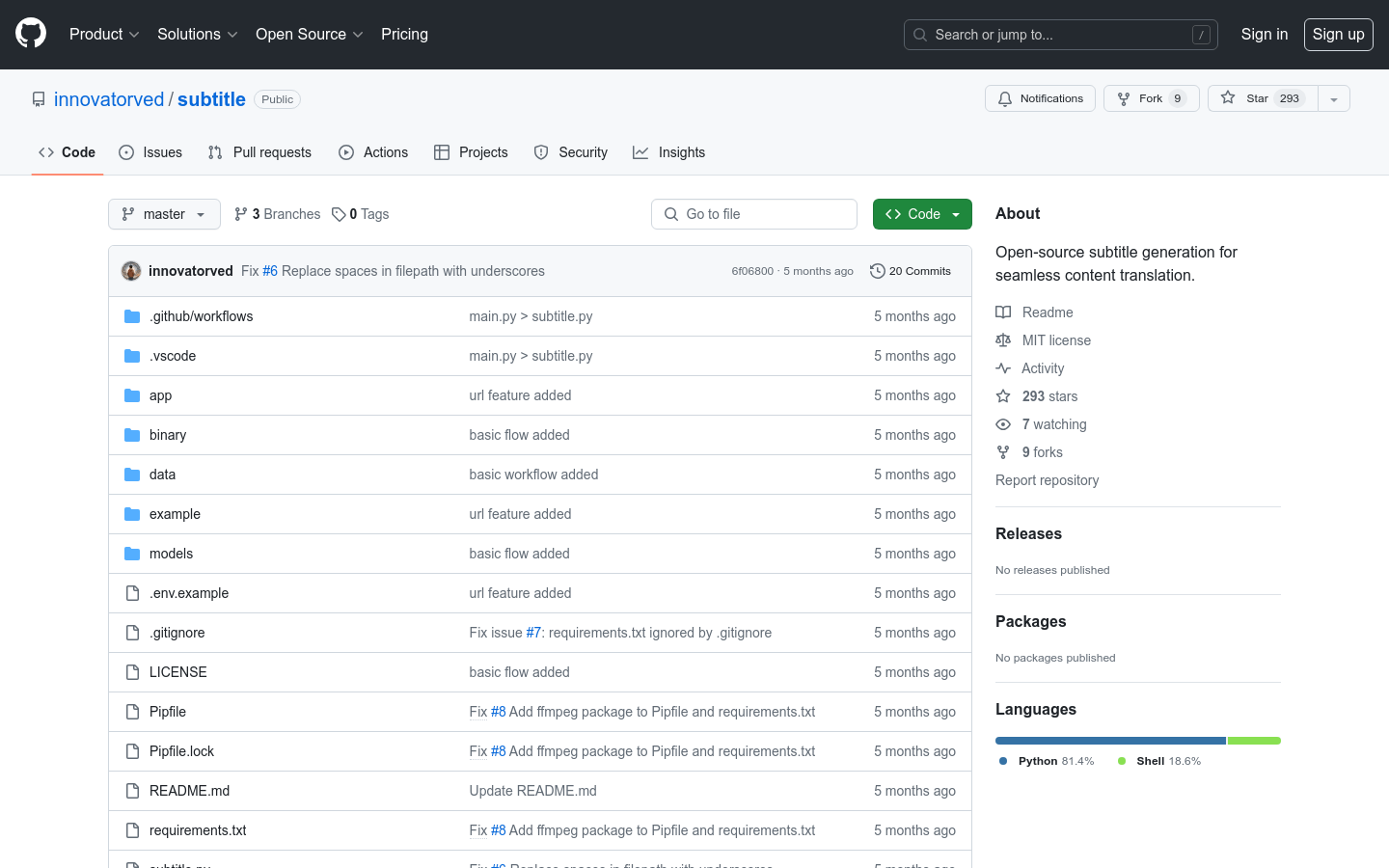The image size is (1389, 868).
Task: Open commit hash 6f06800
Action: click(x=752, y=271)
